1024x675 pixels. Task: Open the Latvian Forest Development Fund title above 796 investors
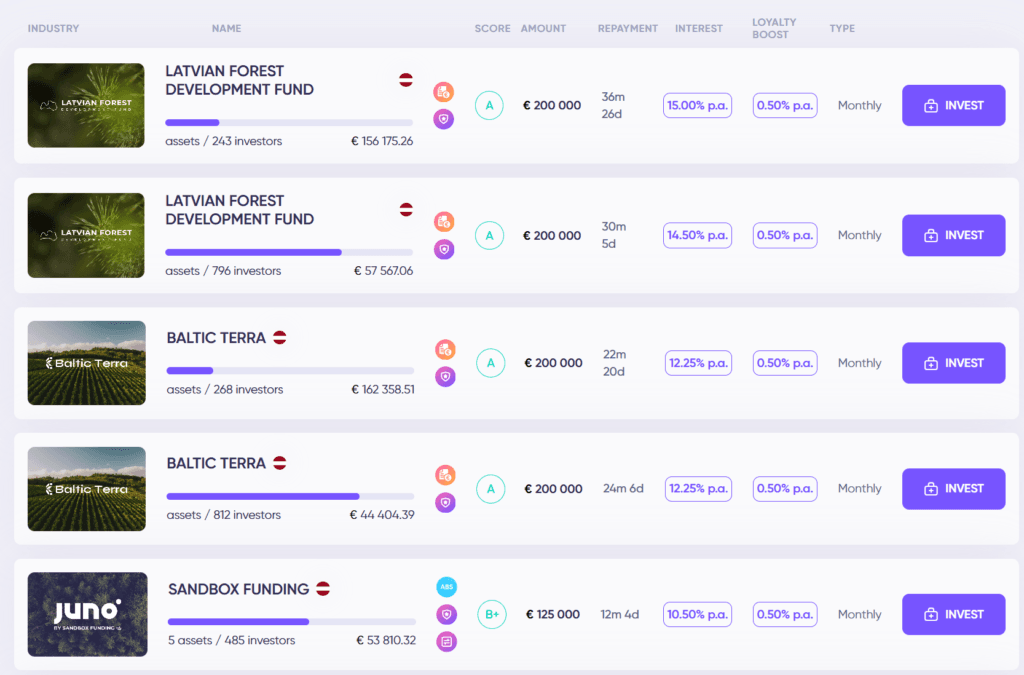[x=240, y=210]
